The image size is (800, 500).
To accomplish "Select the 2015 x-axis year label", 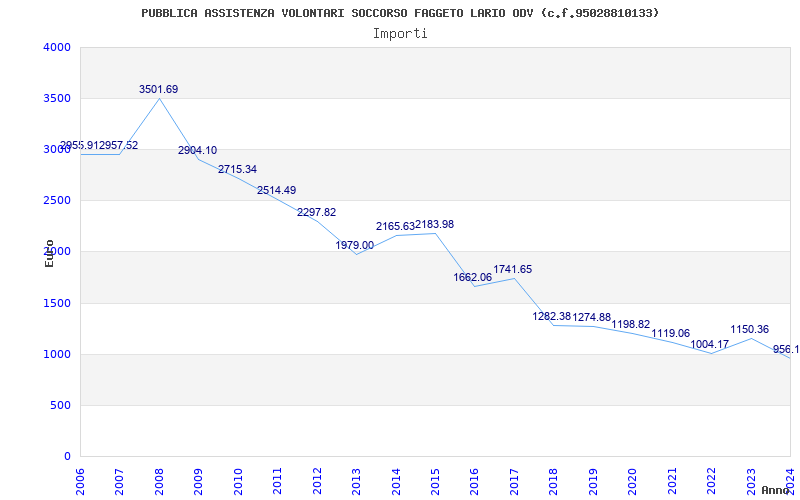I will [x=435, y=481].
